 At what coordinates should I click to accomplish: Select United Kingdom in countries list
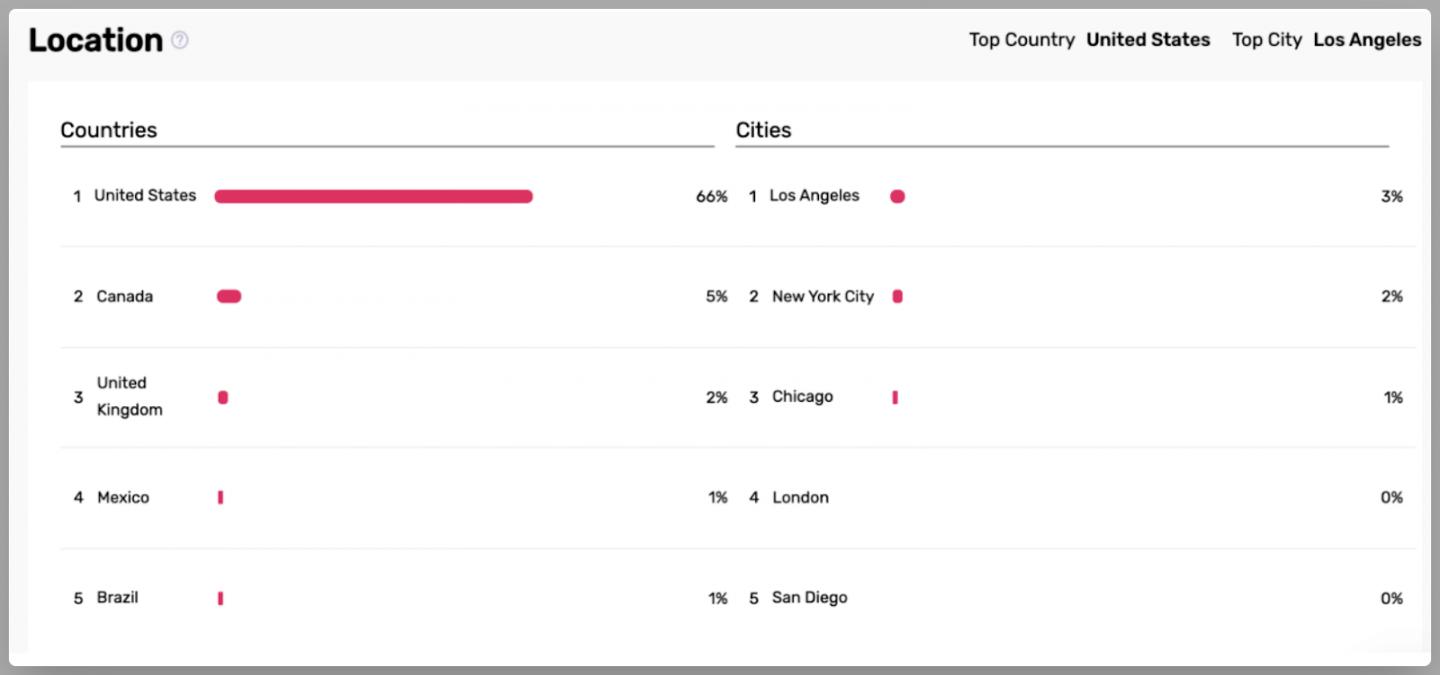click(129, 396)
